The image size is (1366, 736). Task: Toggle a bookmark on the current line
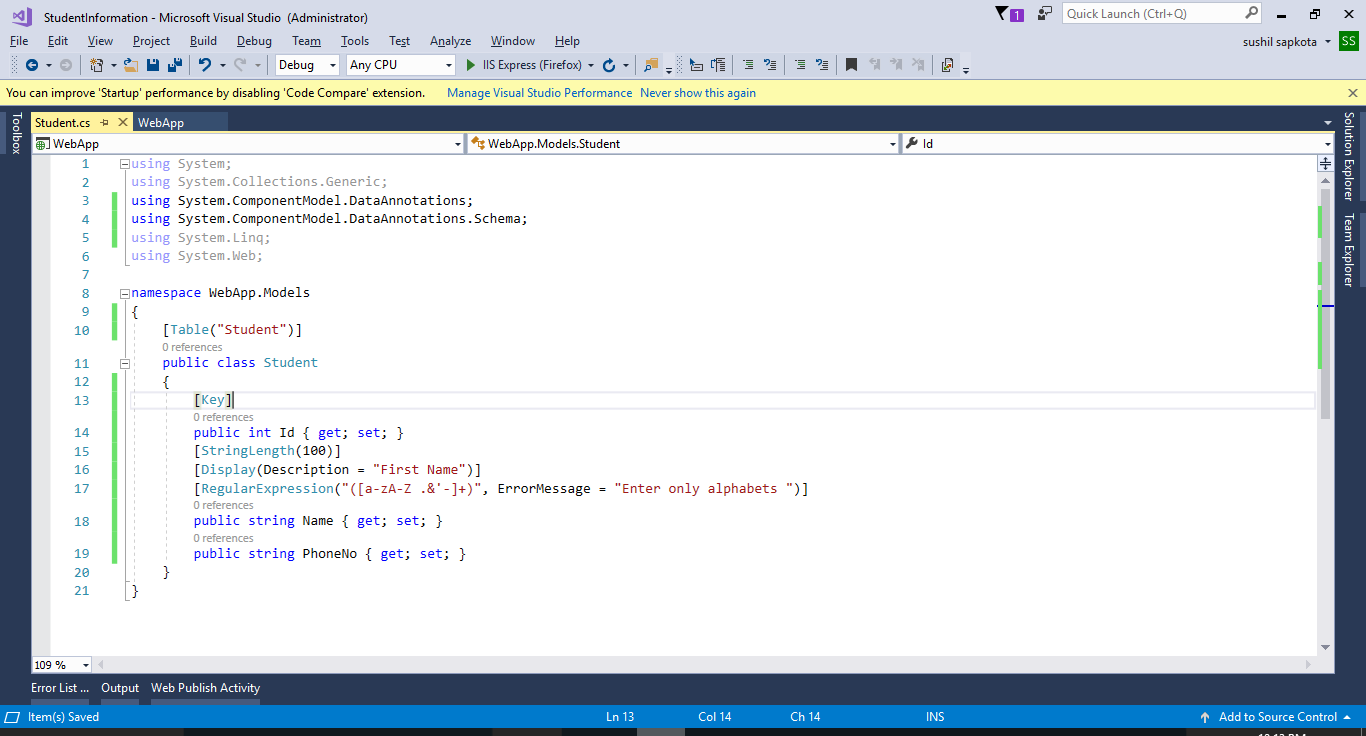851,64
